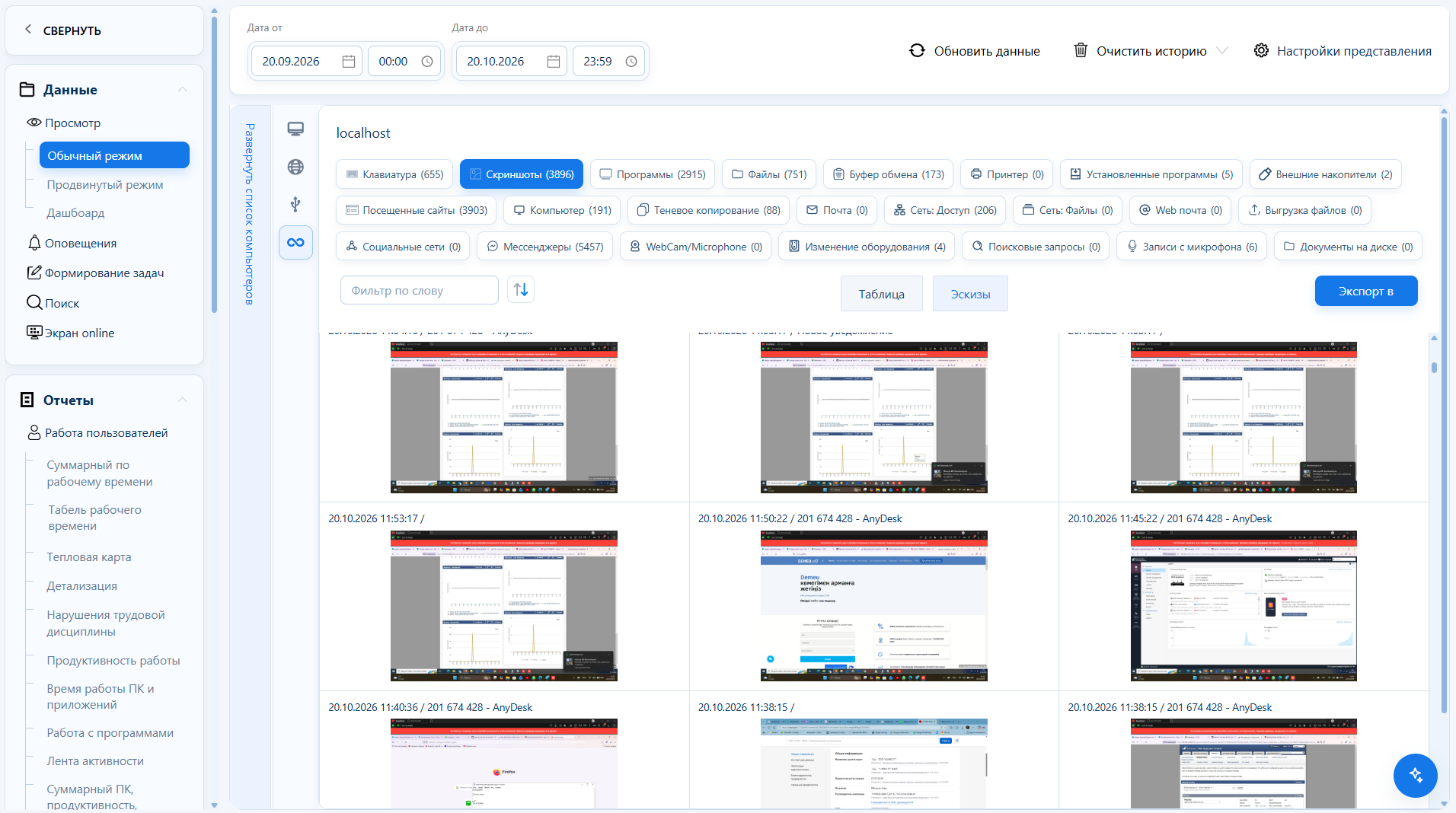Open the computers list monitor icon

(x=295, y=129)
